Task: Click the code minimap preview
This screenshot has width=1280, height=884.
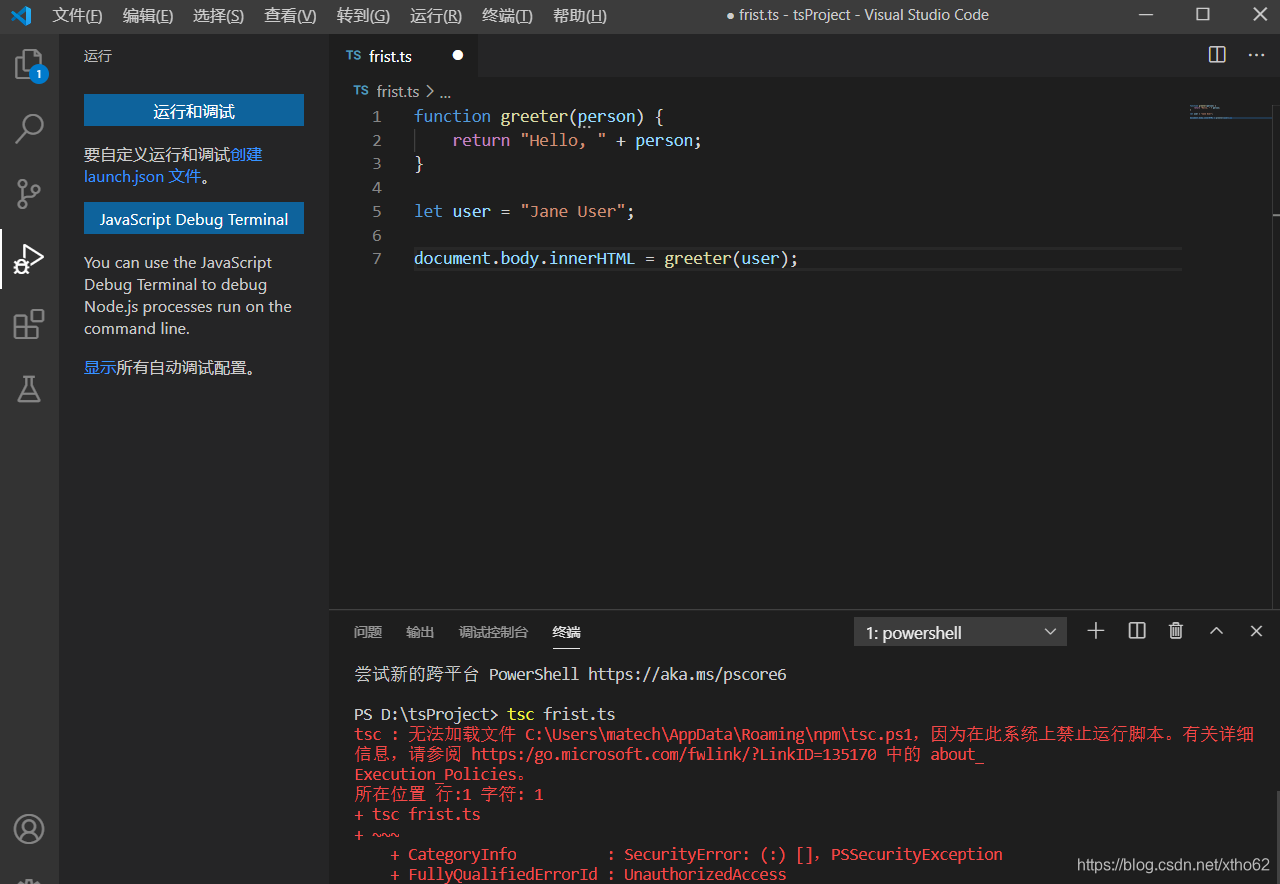Action: (1230, 111)
